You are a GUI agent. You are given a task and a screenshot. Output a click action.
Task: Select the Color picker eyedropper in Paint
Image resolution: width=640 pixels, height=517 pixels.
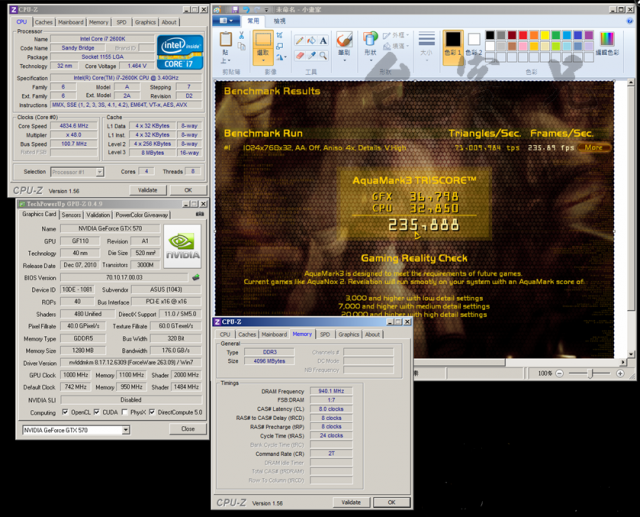[x=311, y=55]
